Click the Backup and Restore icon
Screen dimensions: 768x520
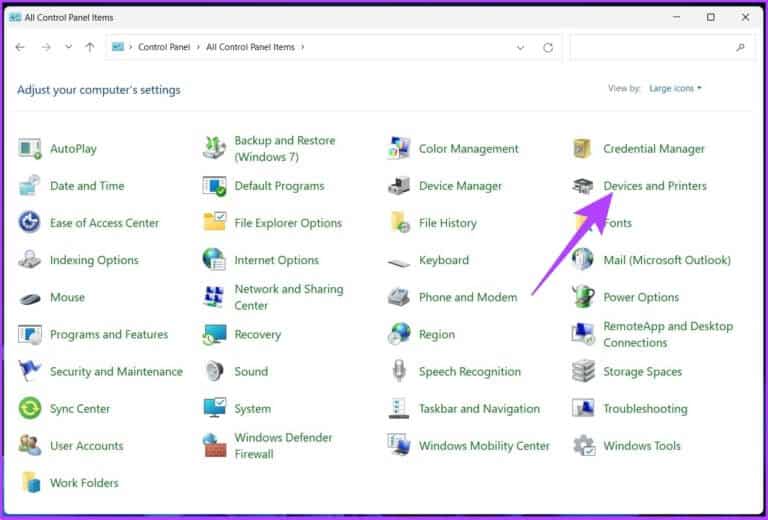pyautogui.click(x=214, y=148)
